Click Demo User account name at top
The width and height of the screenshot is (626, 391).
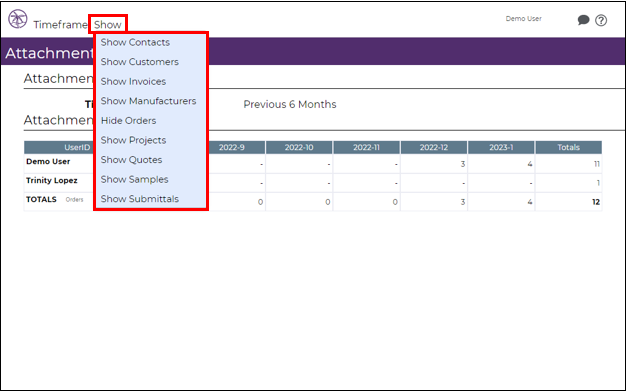click(523, 19)
